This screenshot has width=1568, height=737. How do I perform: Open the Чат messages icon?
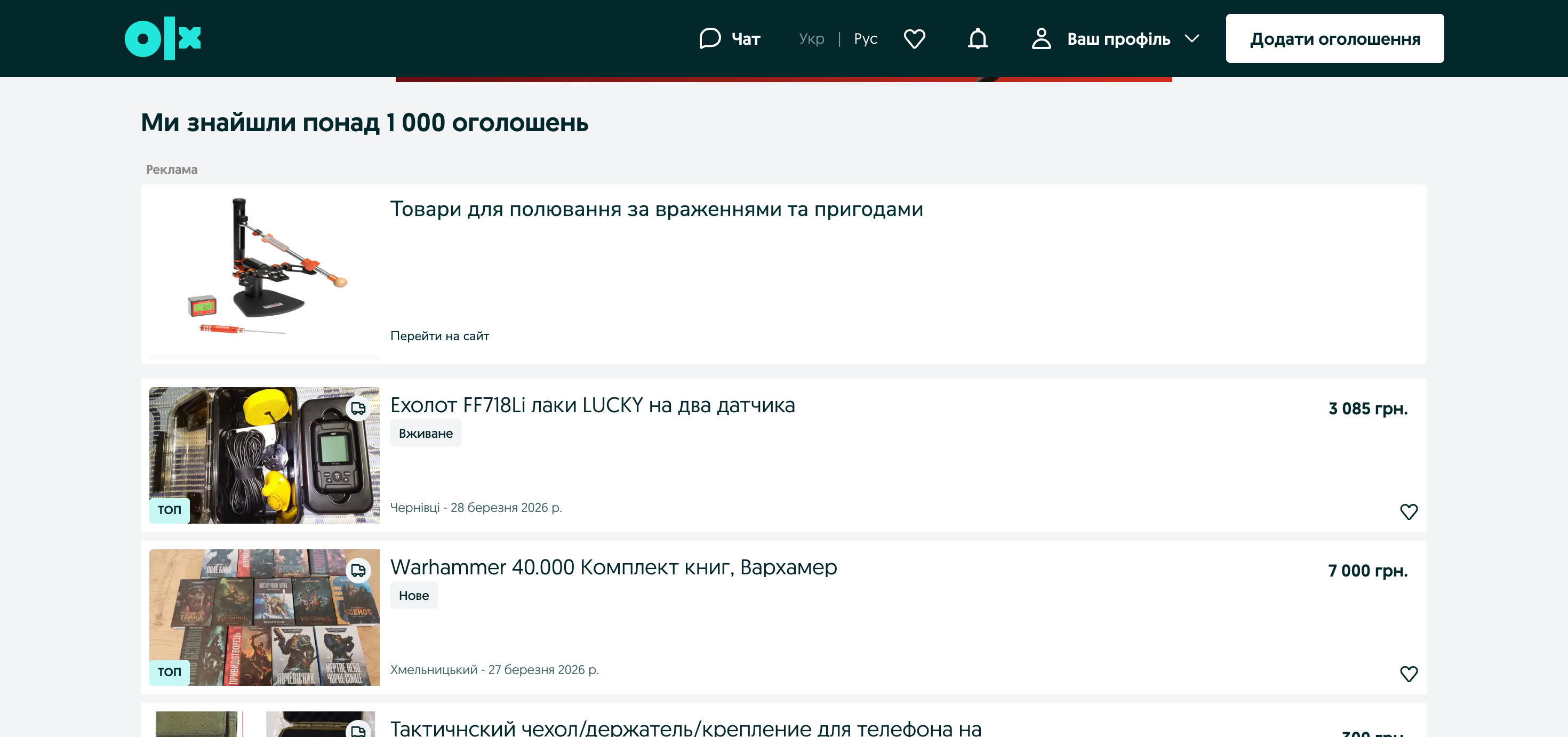[x=710, y=38]
